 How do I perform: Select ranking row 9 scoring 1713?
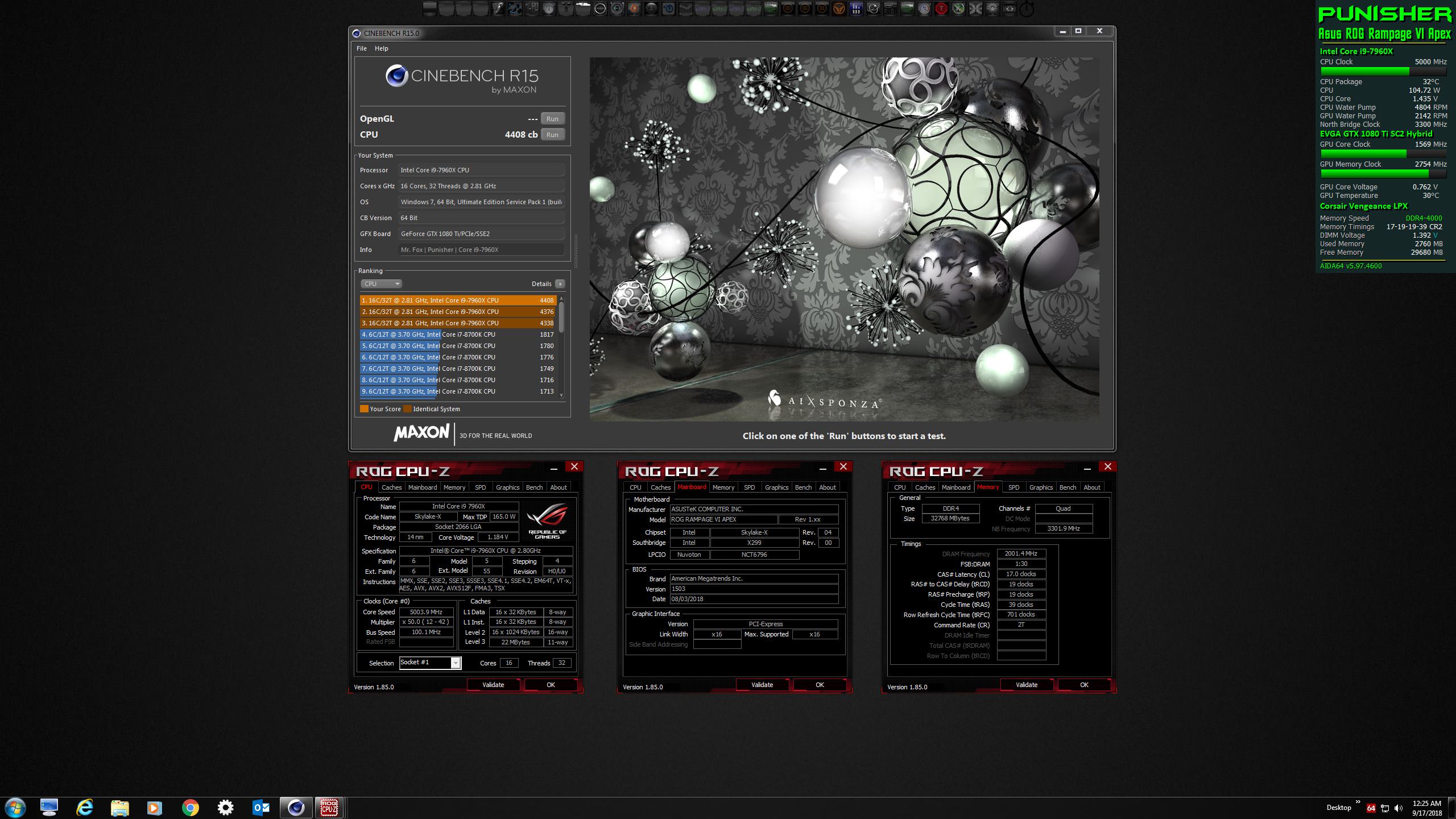pyautogui.click(x=458, y=391)
